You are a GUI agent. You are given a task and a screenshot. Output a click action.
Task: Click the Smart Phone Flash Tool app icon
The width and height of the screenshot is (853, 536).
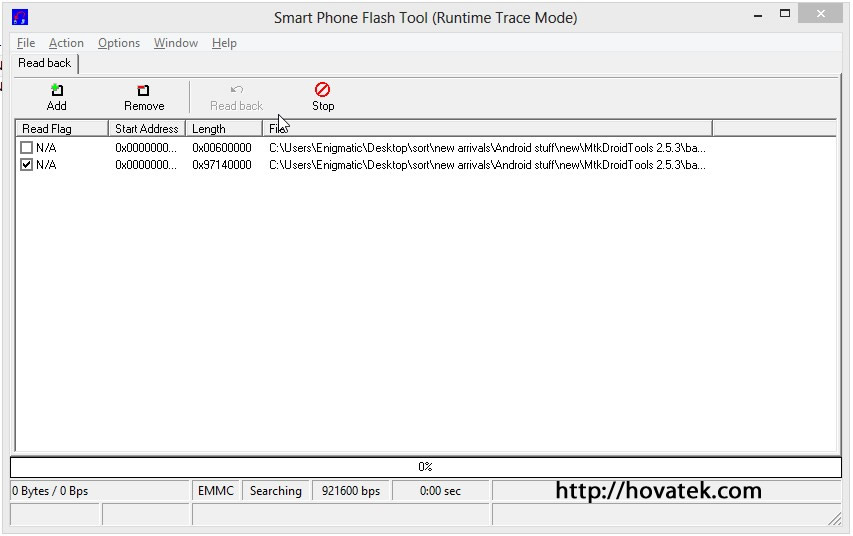click(20, 17)
